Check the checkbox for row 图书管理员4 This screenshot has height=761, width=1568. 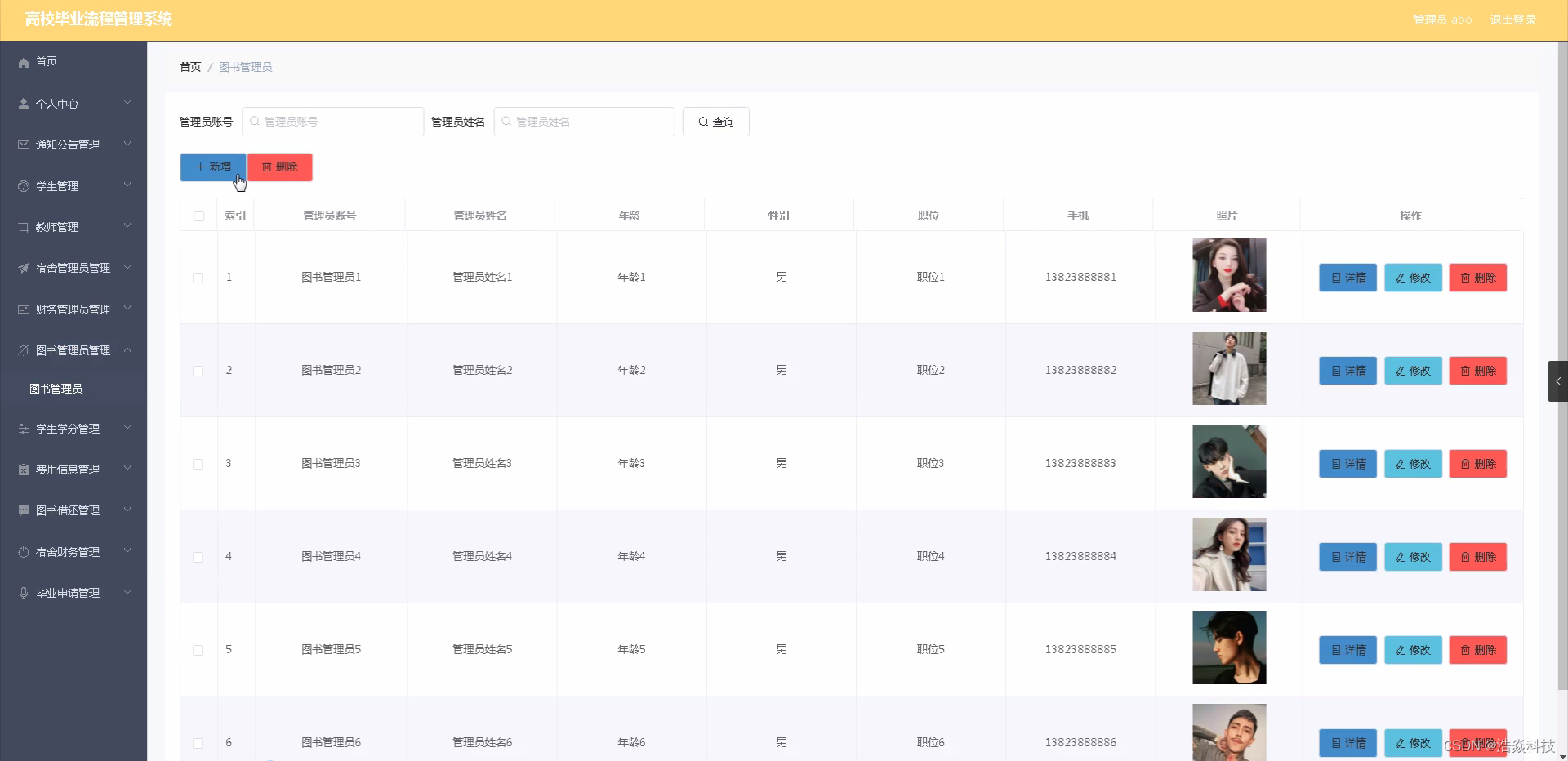(x=198, y=557)
